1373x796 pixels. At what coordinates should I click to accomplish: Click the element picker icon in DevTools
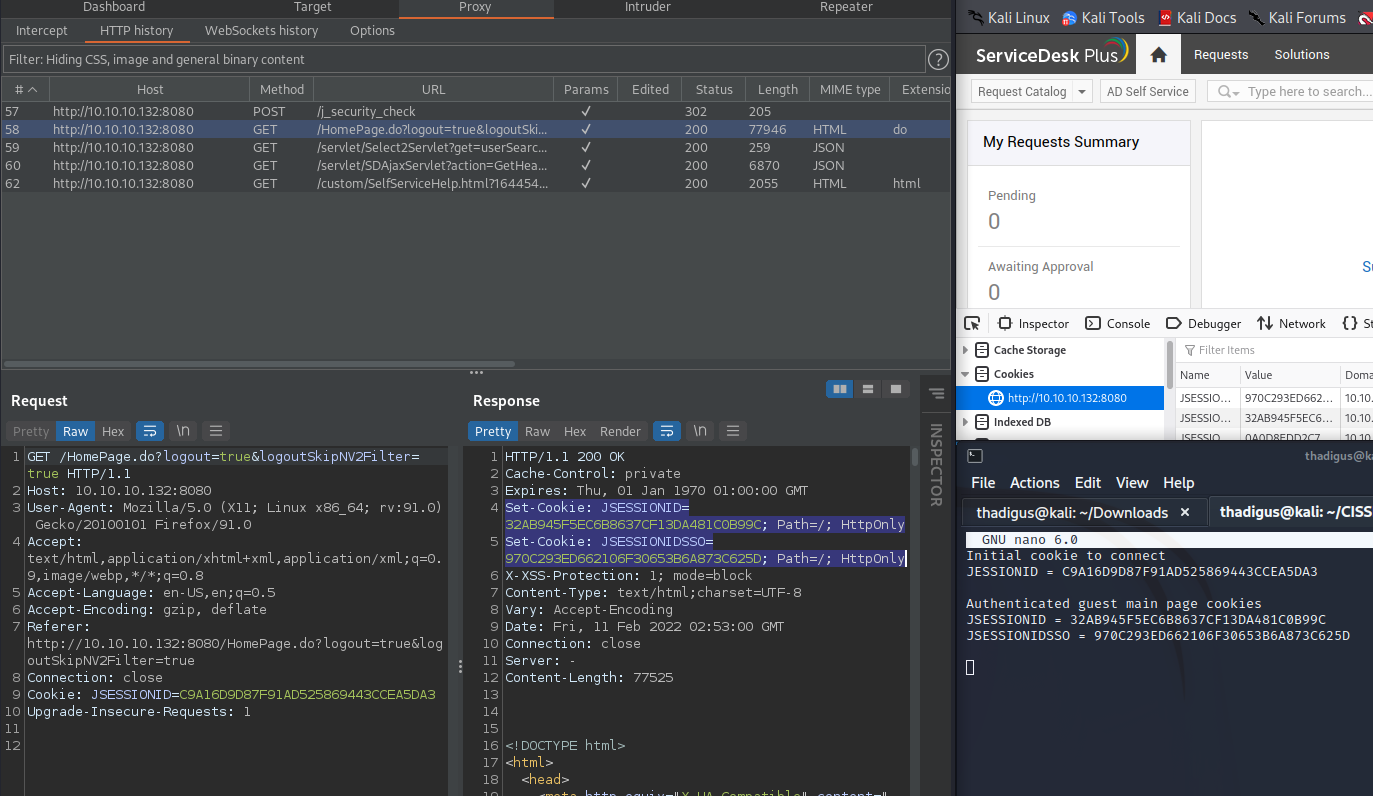[x=972, y=323]
